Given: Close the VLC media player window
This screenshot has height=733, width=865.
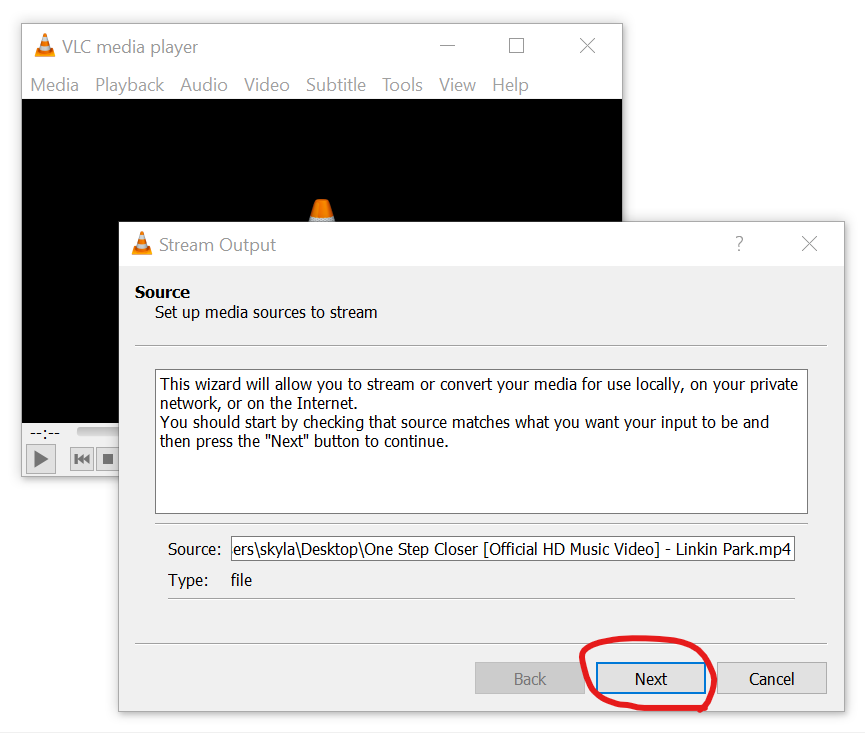Looking at the screenshot, I should (x=588, y=46).
